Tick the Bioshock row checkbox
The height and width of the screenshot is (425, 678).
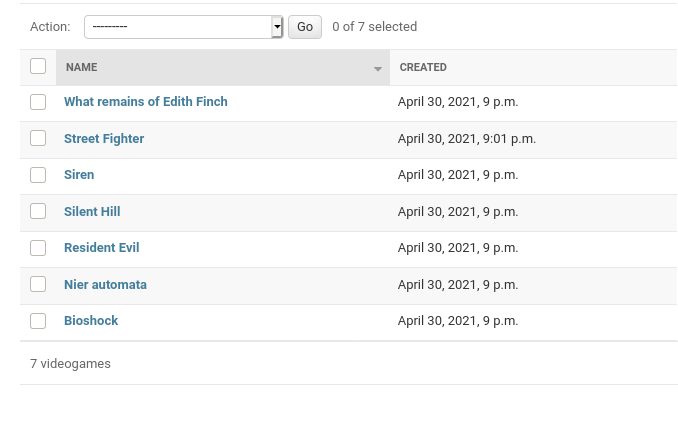(38, 321)
